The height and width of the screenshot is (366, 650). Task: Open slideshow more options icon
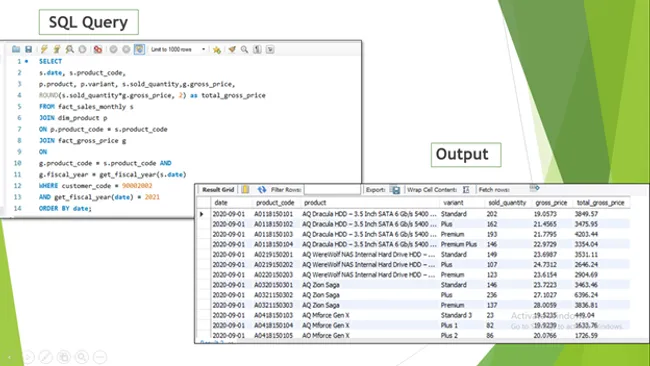click(100, 357)
